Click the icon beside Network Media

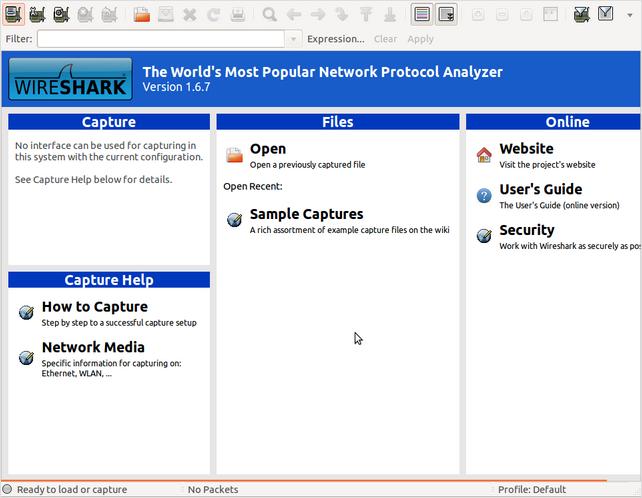point(26,358)
